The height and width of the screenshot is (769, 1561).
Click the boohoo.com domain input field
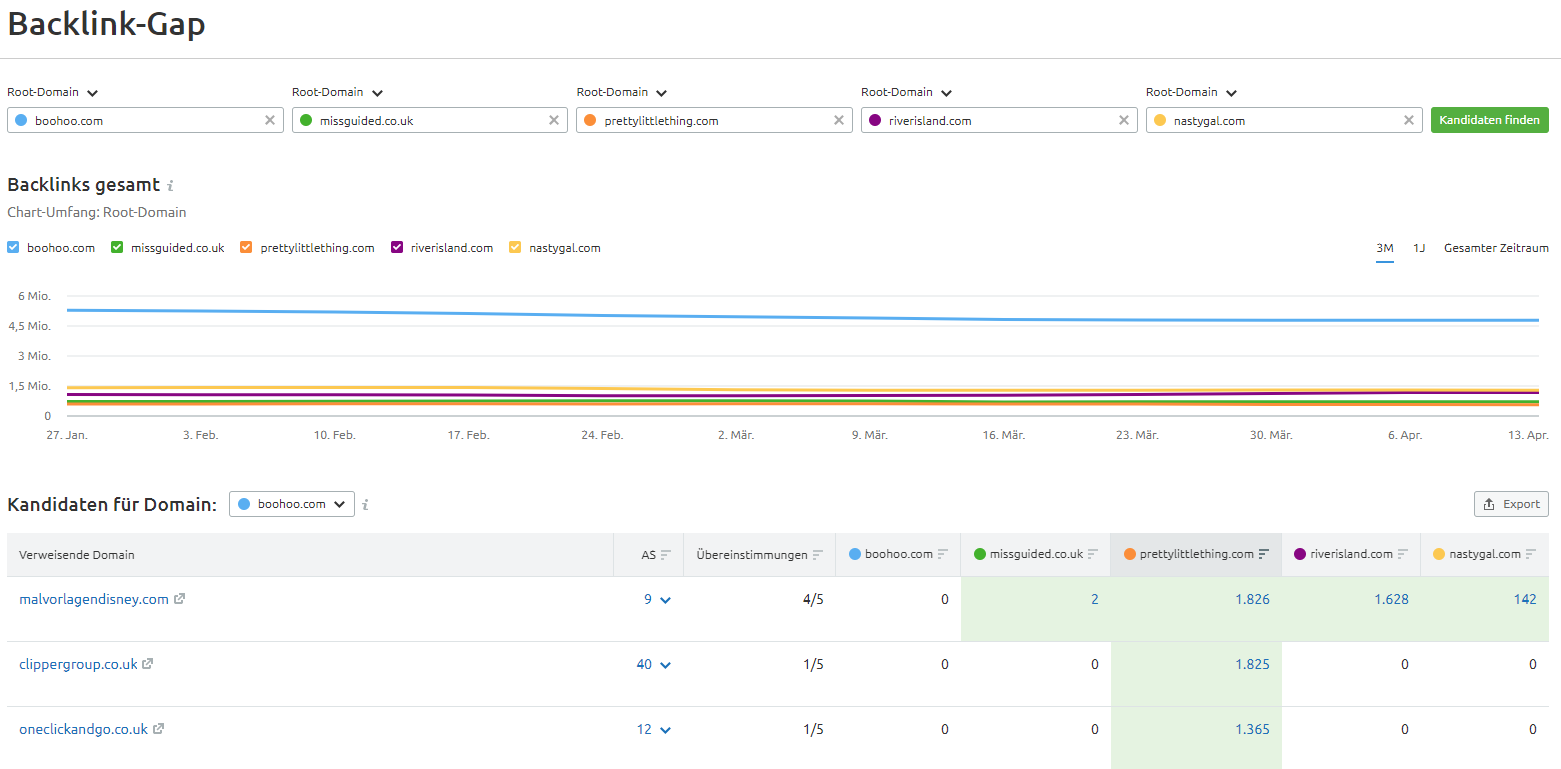point(145,120)
